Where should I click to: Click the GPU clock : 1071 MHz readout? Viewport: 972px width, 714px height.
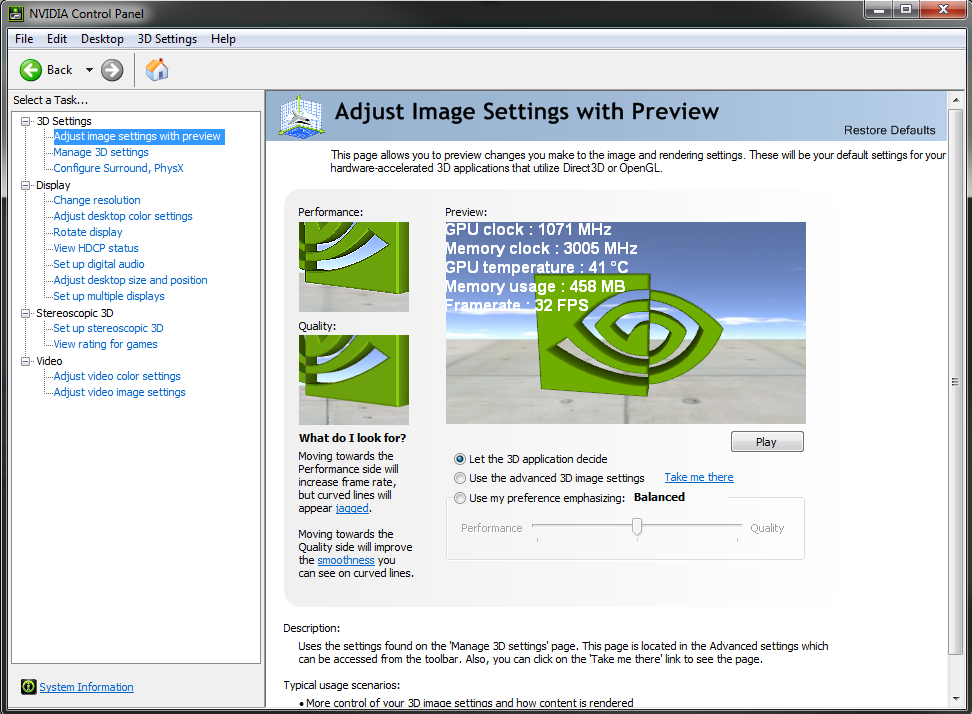coord(529,230)
